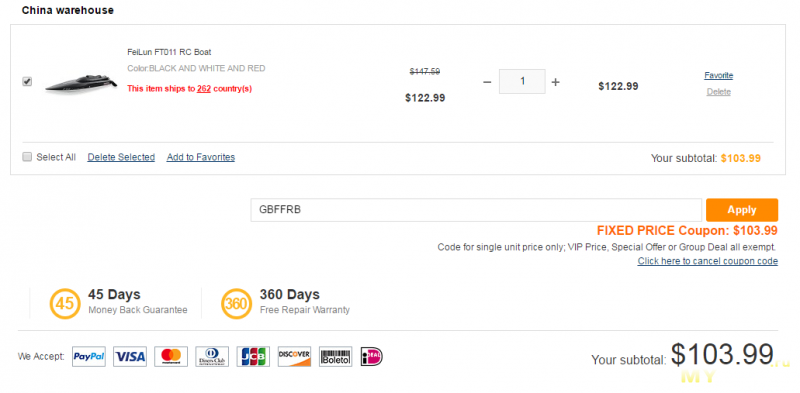Screen dimensions: 800x393
Task: Click the Mastercard logo icon
Action: pos(171,357)
